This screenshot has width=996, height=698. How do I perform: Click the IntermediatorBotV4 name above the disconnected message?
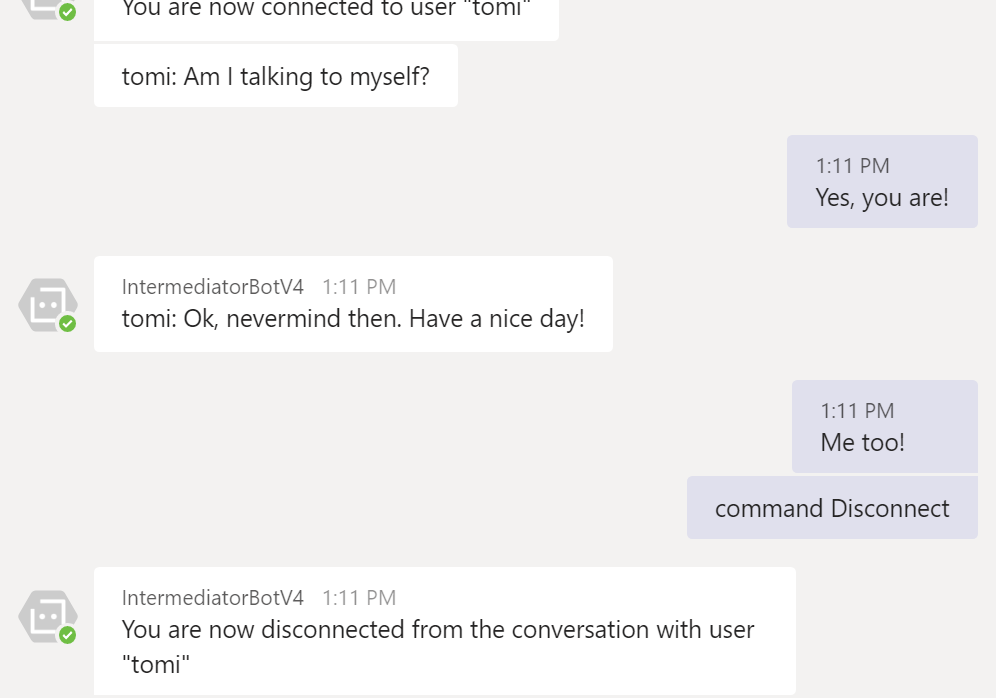(x=213, y=598)
